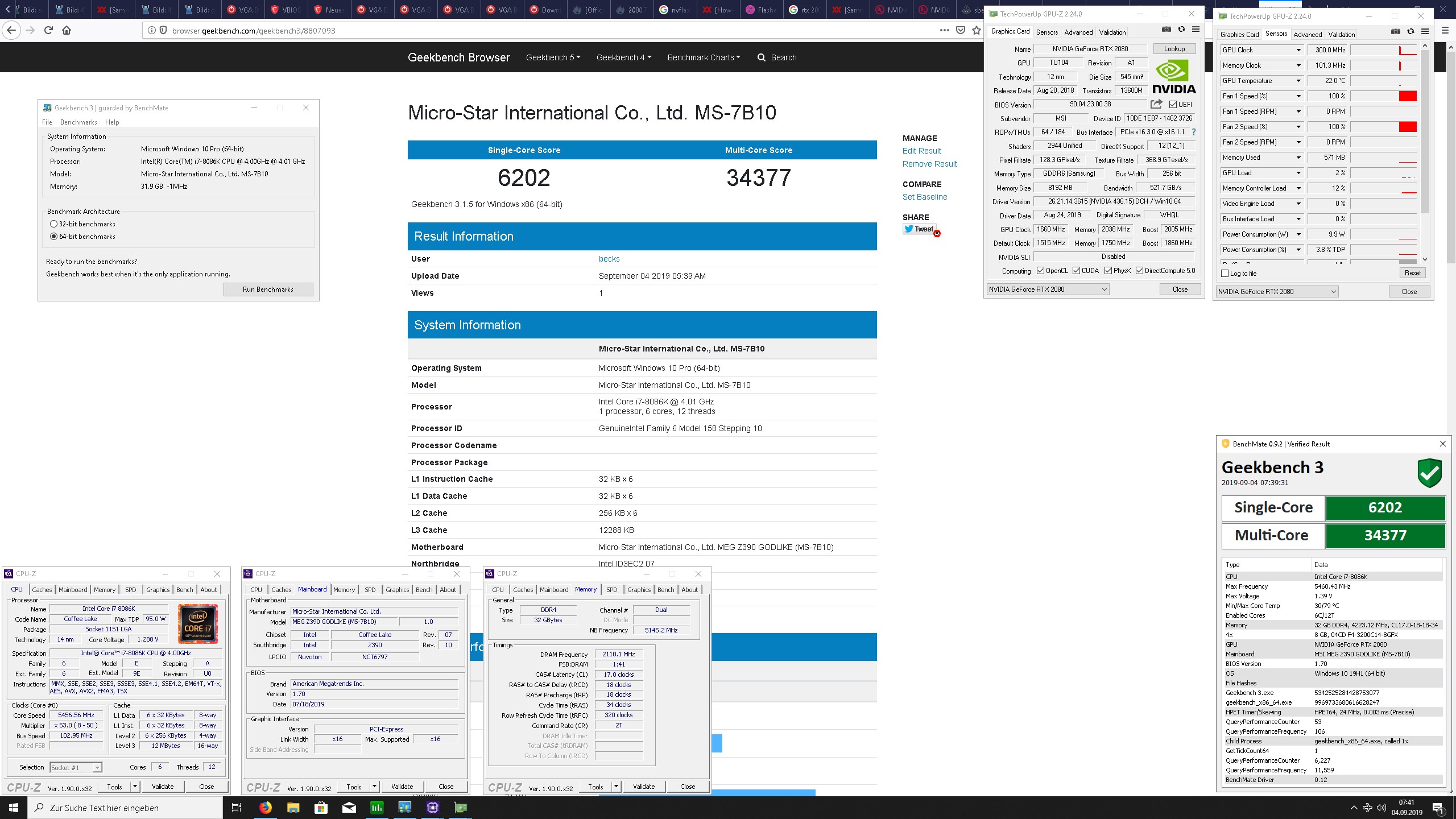Open GPU-Z Graphics Card hamburger menu
The height and width of the screenshot is (819, 1456).
1196,30
